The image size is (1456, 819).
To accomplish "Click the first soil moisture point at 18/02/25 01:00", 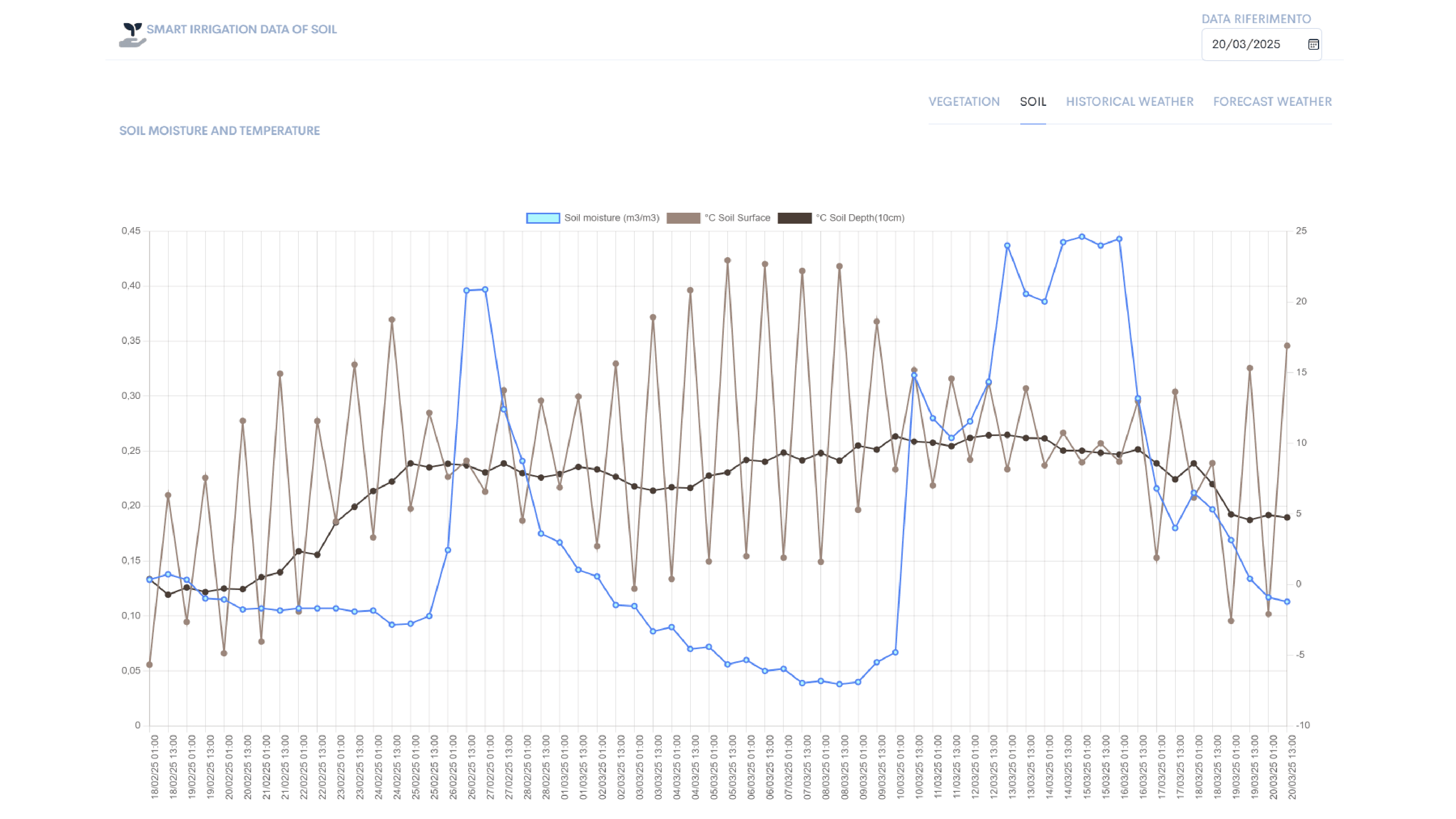I will [x=149, y=580].
